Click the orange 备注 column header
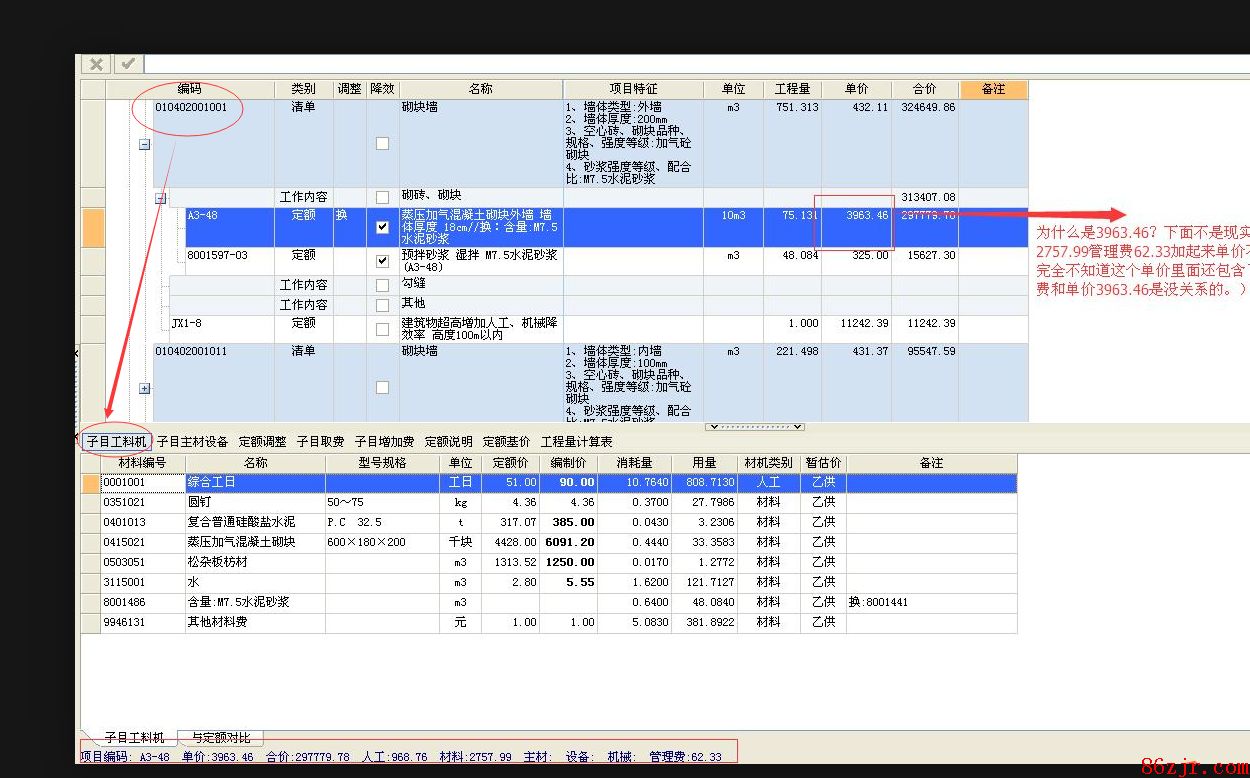The width and height of the screenshot is (1250, 778). click(x=993, y=89)
